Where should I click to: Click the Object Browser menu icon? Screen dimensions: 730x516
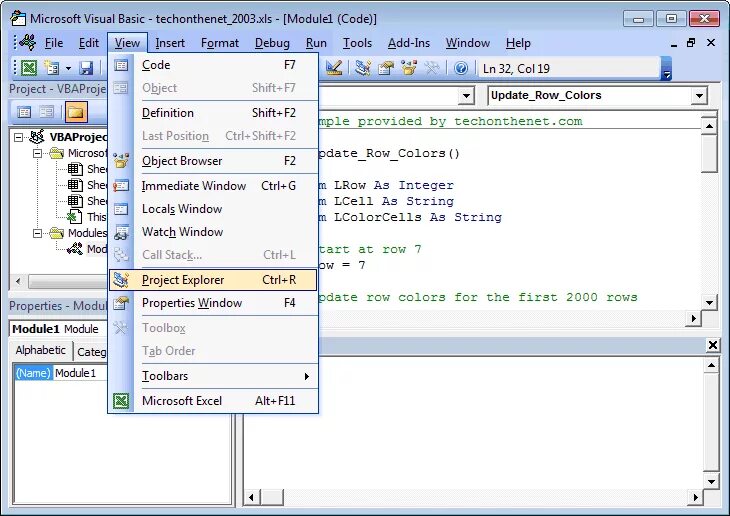coord(121,161)
